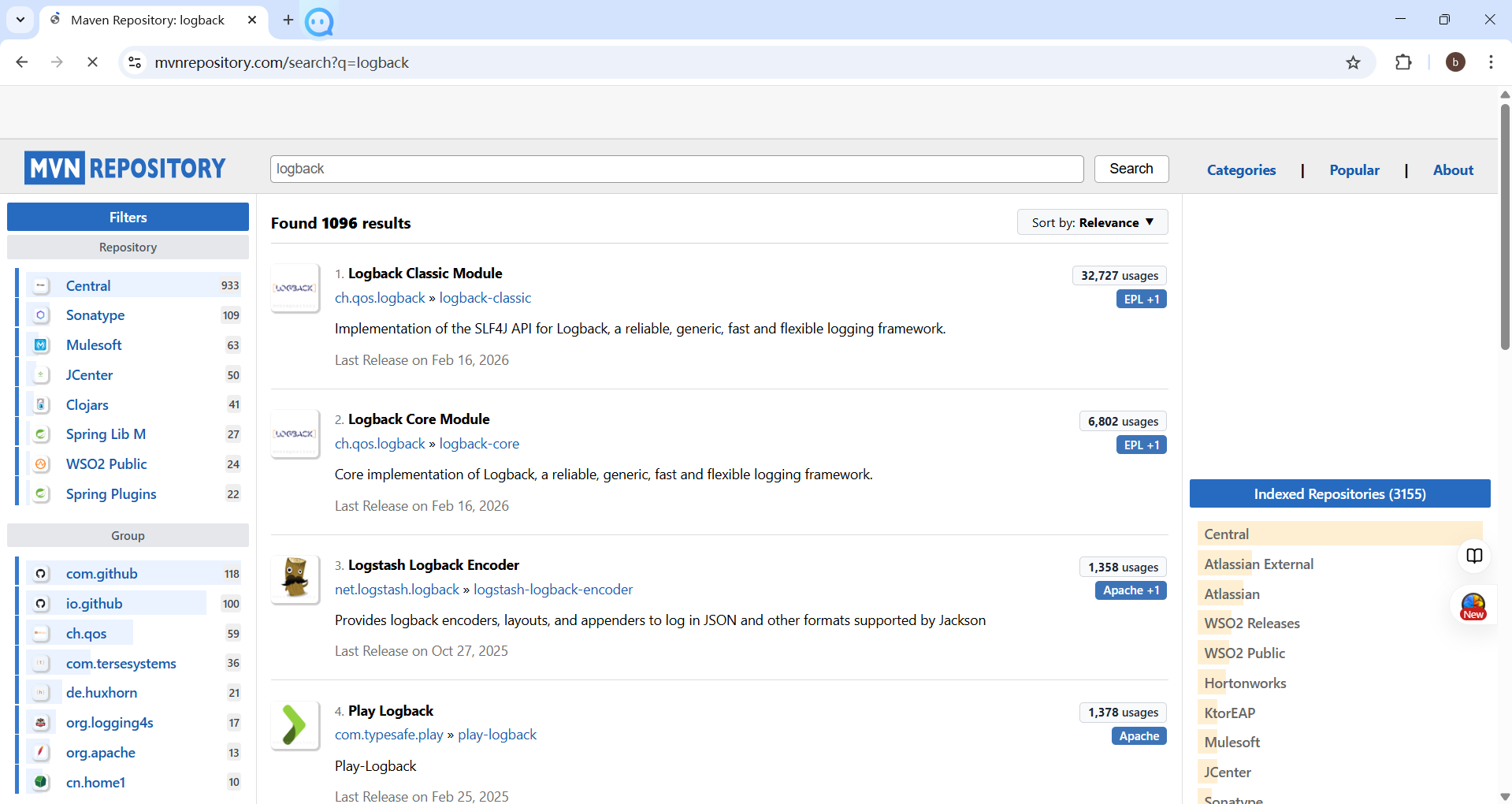Open the Logback Classic Module result

[x=425, y=274]
